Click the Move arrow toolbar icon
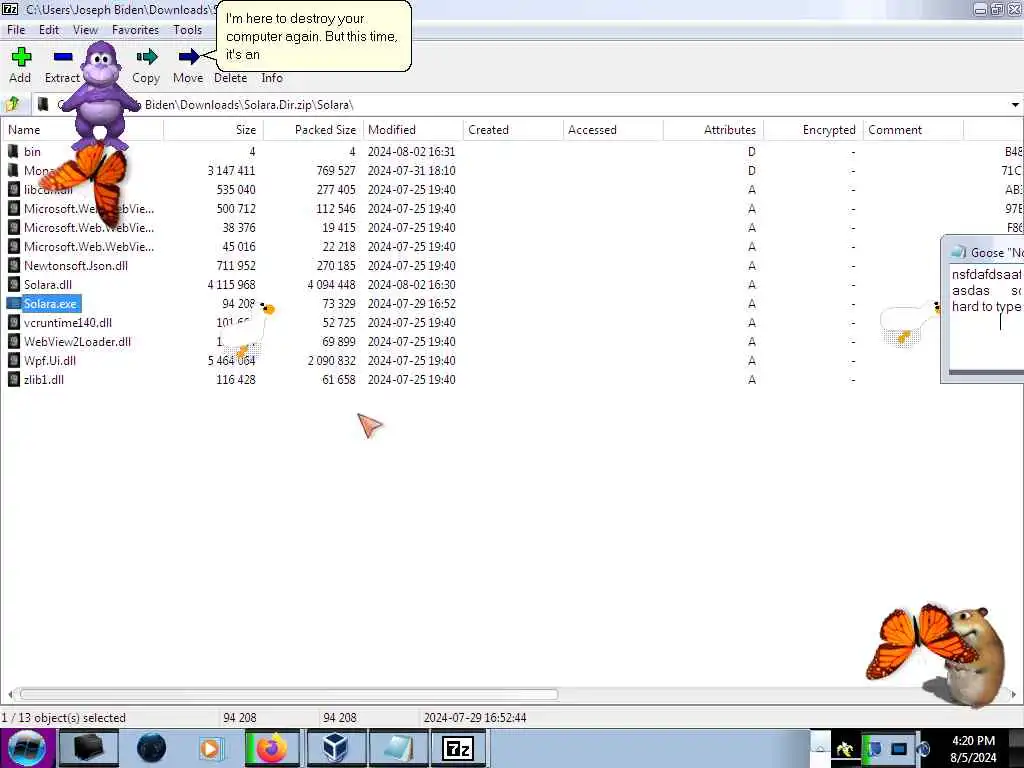The width and height of the screenshot is (1024, 768). click(188, 57)
